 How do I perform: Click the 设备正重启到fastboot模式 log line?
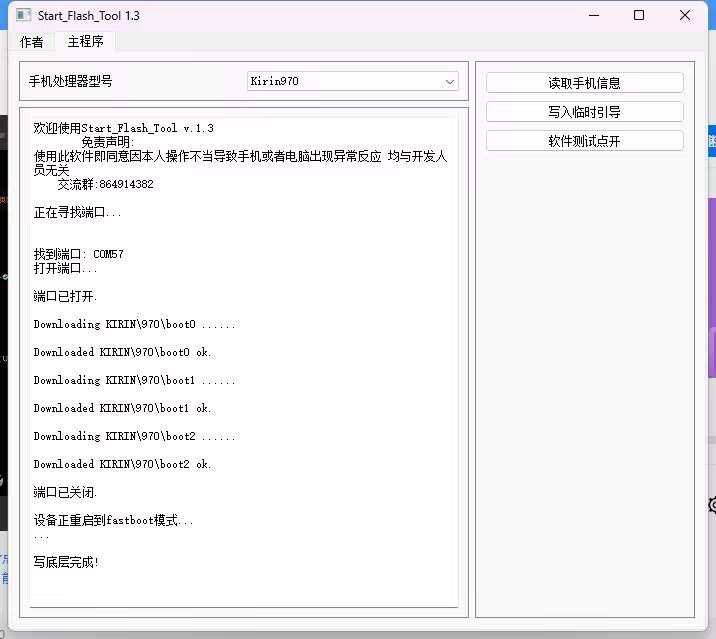[113, 521]
